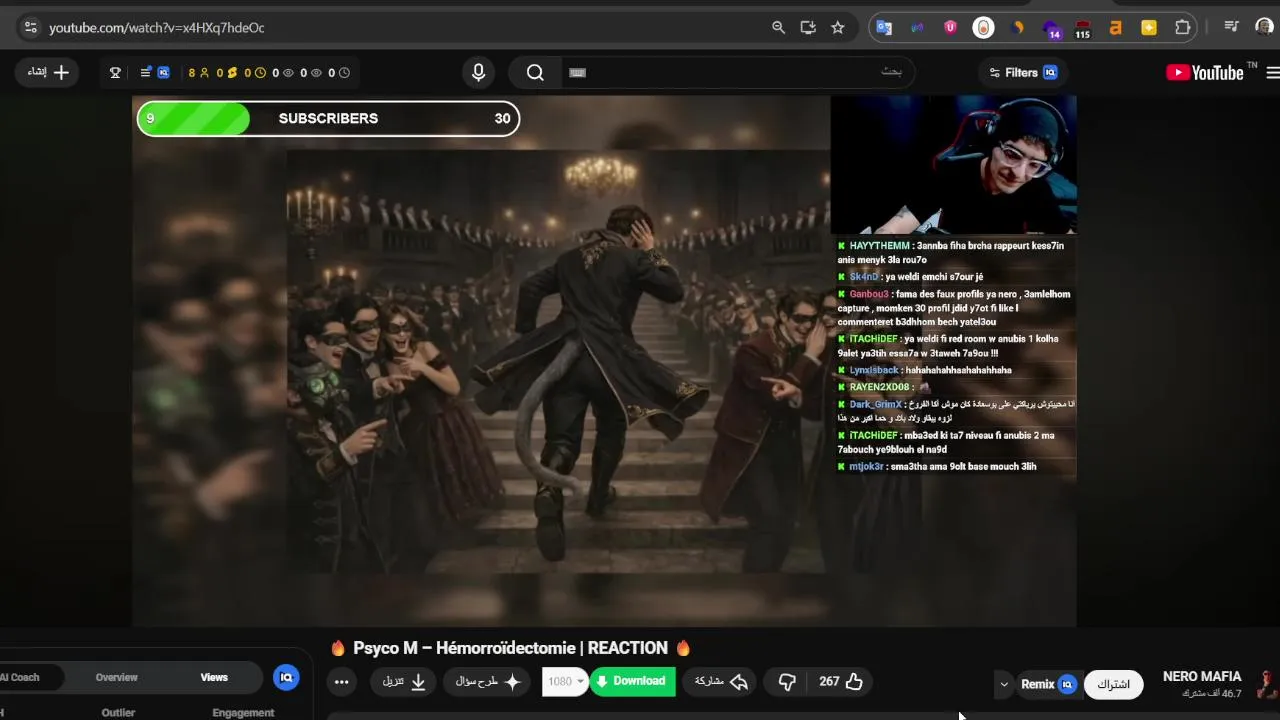Open the NERO MAFIA channel avatar
Screen dimensions: 1280x720
[x=1267, y=684]
